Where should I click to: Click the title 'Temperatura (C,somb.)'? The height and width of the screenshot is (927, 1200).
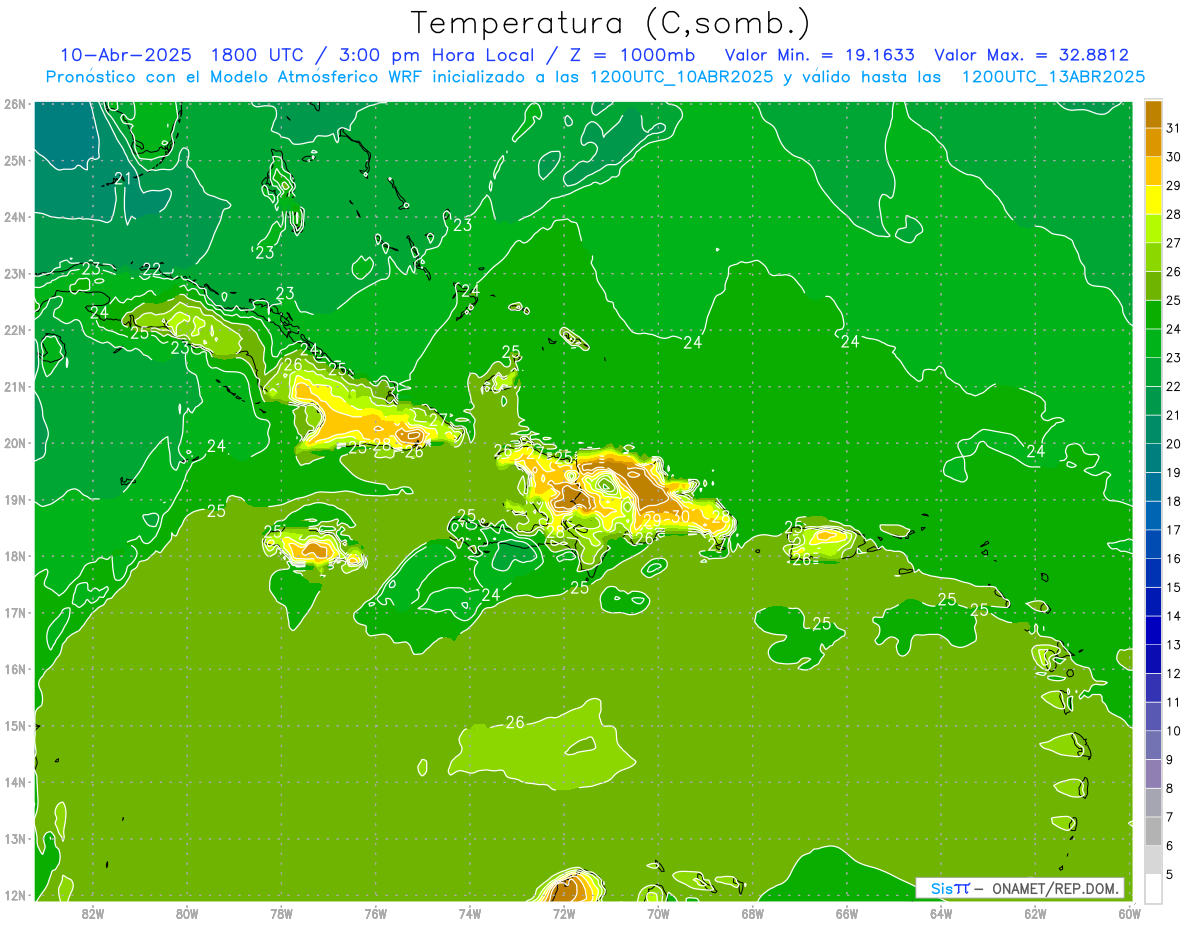[611, 23]
